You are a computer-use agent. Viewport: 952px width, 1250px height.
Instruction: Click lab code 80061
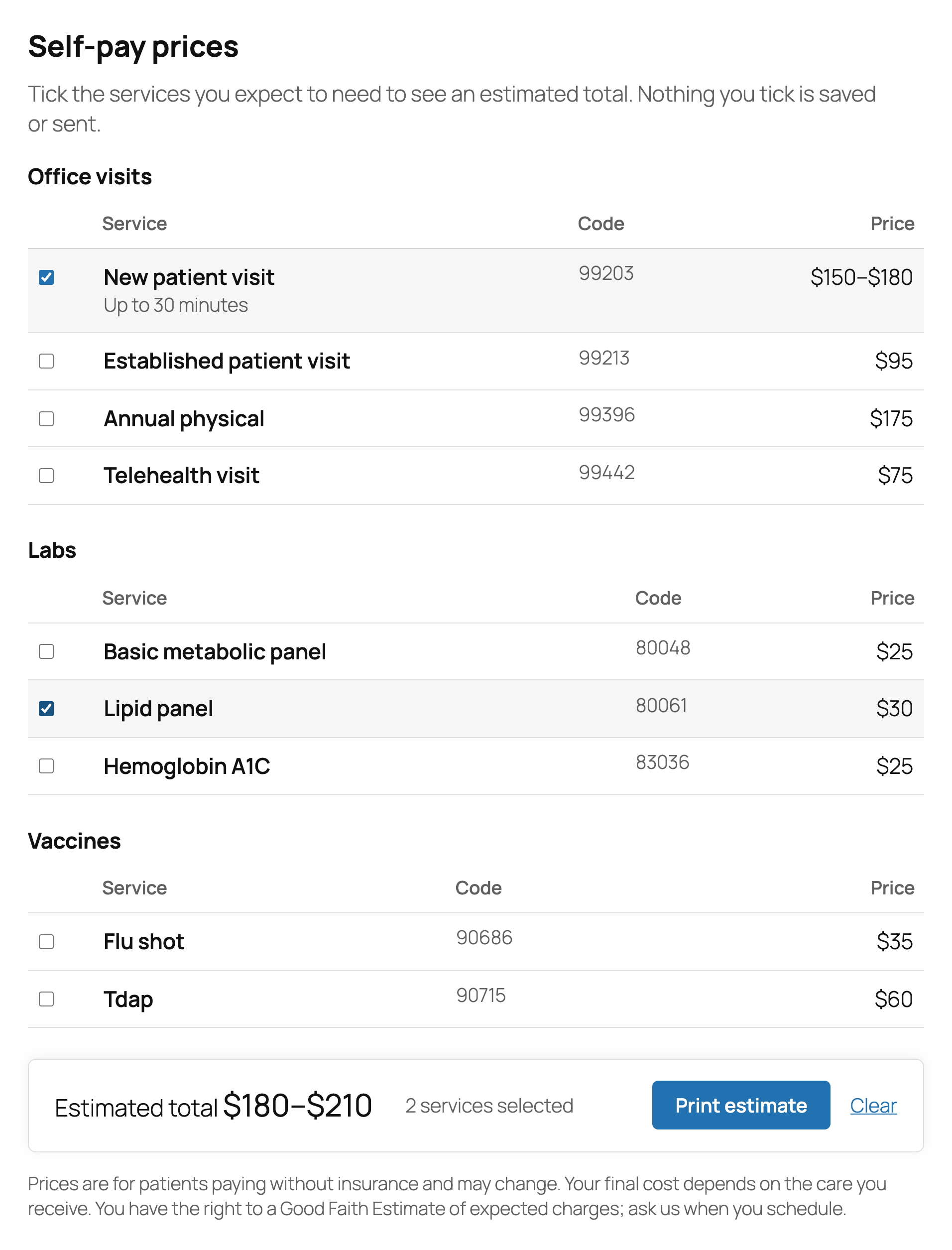point(661,706)
